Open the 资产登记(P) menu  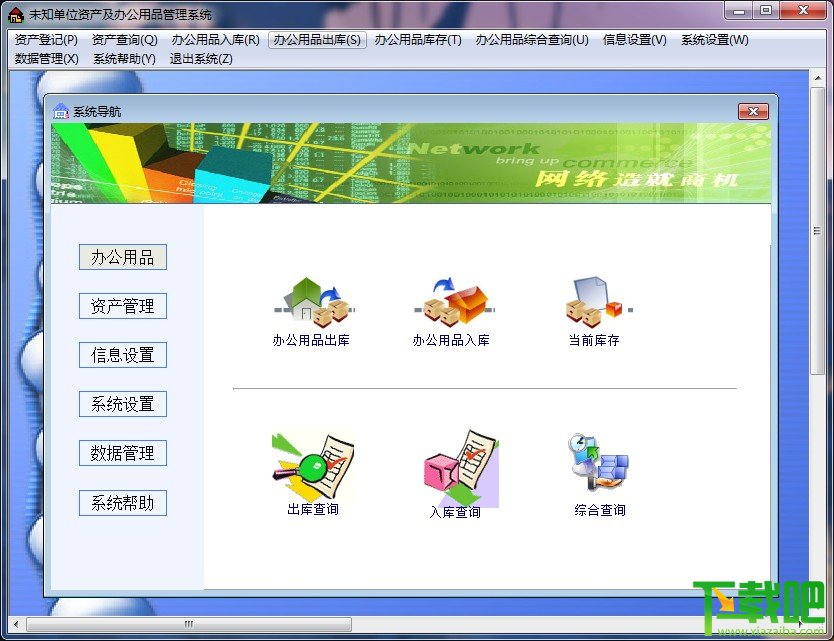46,40
